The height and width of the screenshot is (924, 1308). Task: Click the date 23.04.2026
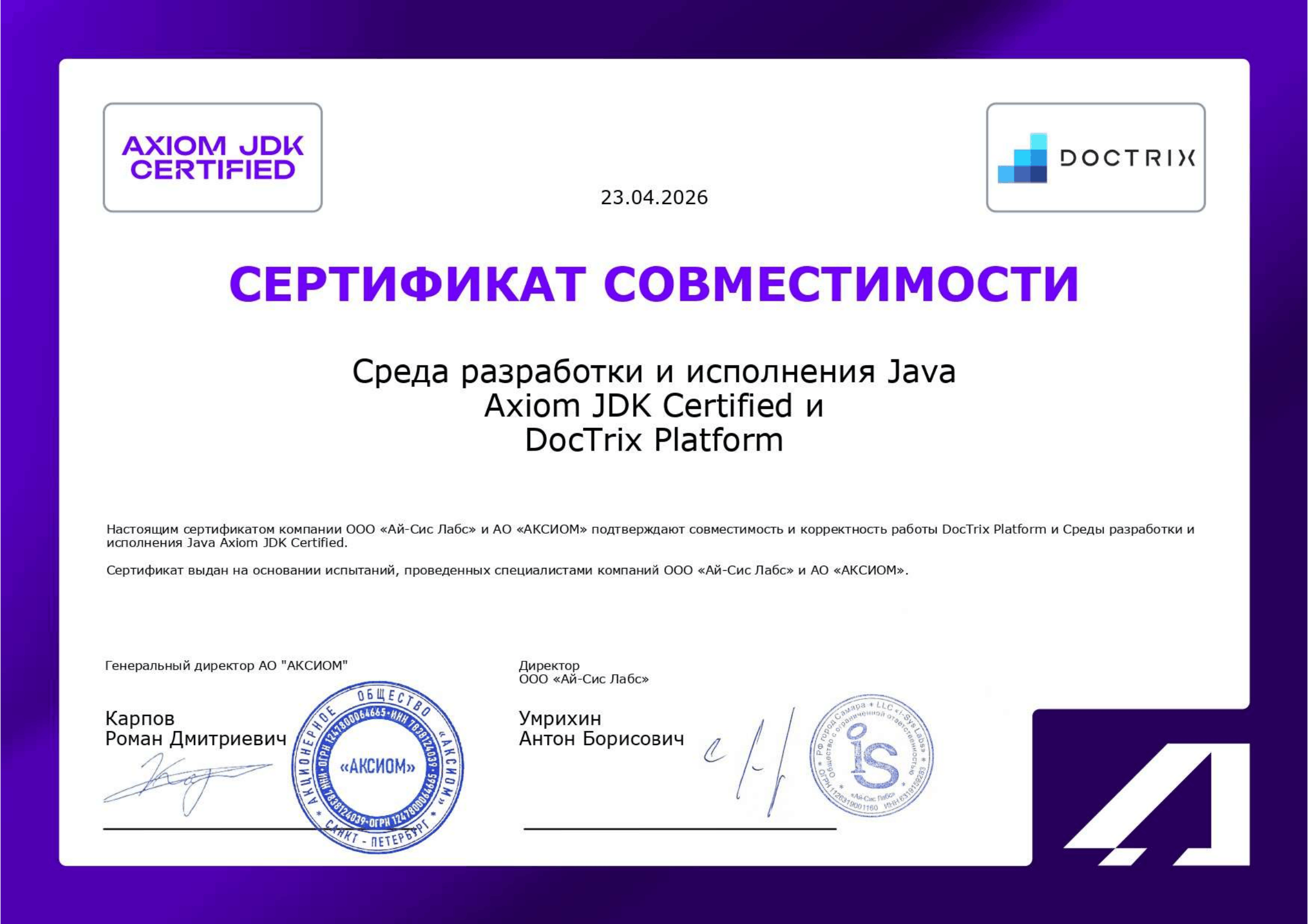(654, 197)
